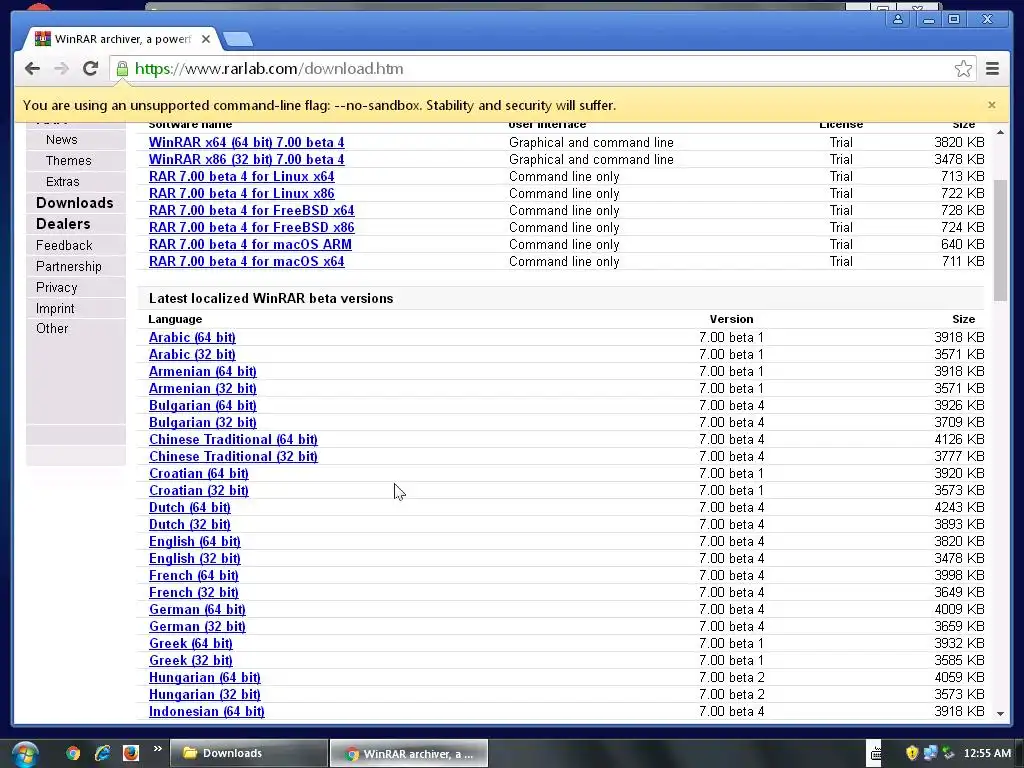Download WinRAR x64 7.00 beta 4
This screenshot has height=768, width=1024.
click(x=246, y=142)
